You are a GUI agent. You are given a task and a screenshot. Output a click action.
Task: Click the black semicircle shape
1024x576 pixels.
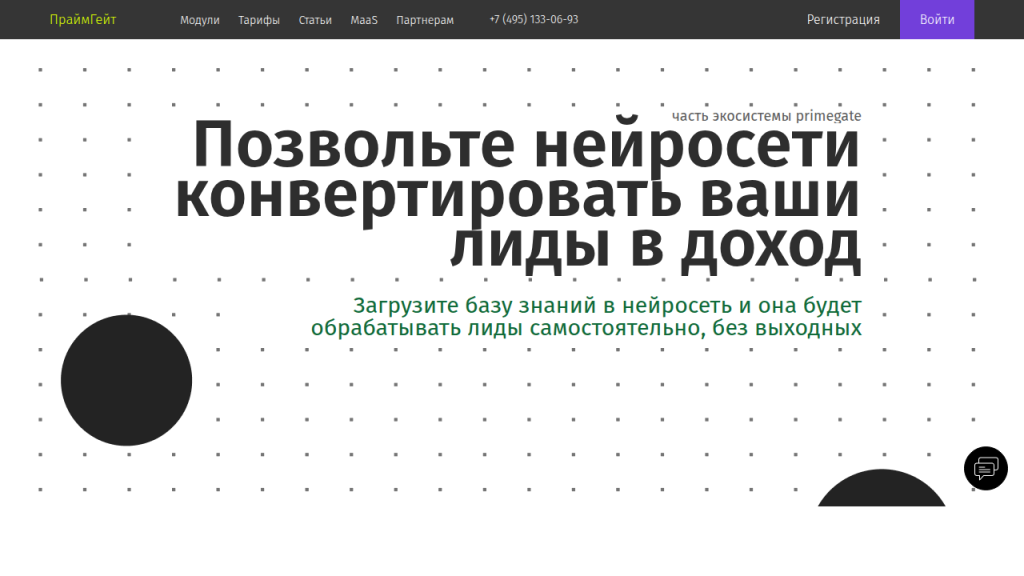point(881,491)
